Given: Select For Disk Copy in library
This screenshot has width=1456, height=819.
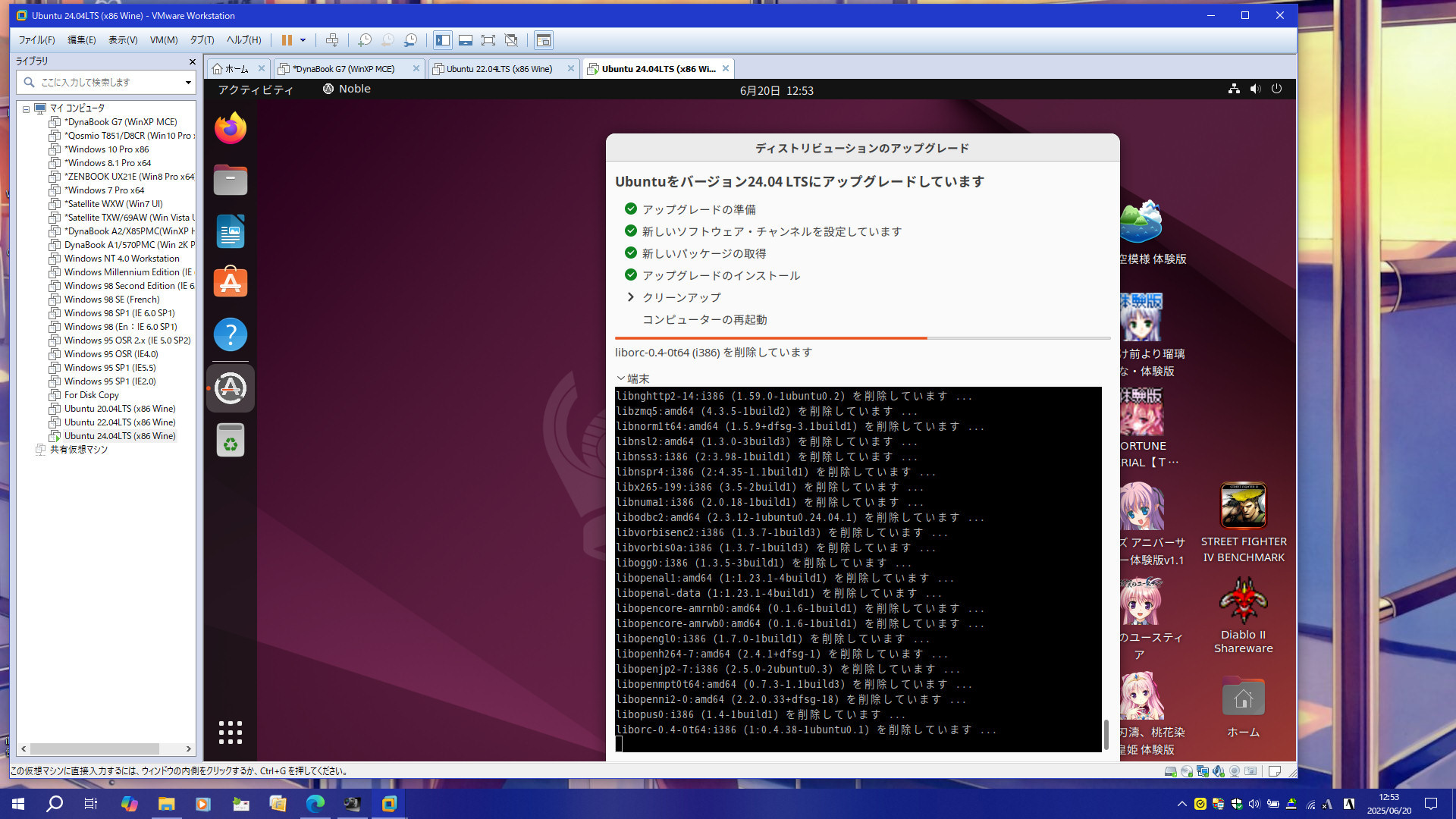Looking at the screenshot, I should coord(91,395).
